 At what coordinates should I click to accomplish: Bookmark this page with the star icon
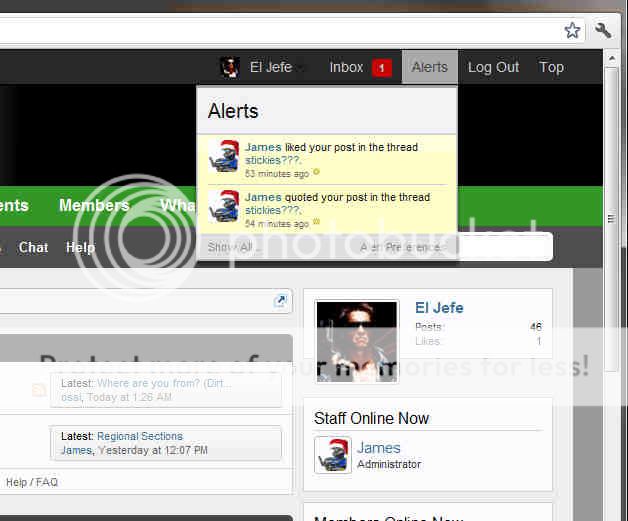coord(572,30)
